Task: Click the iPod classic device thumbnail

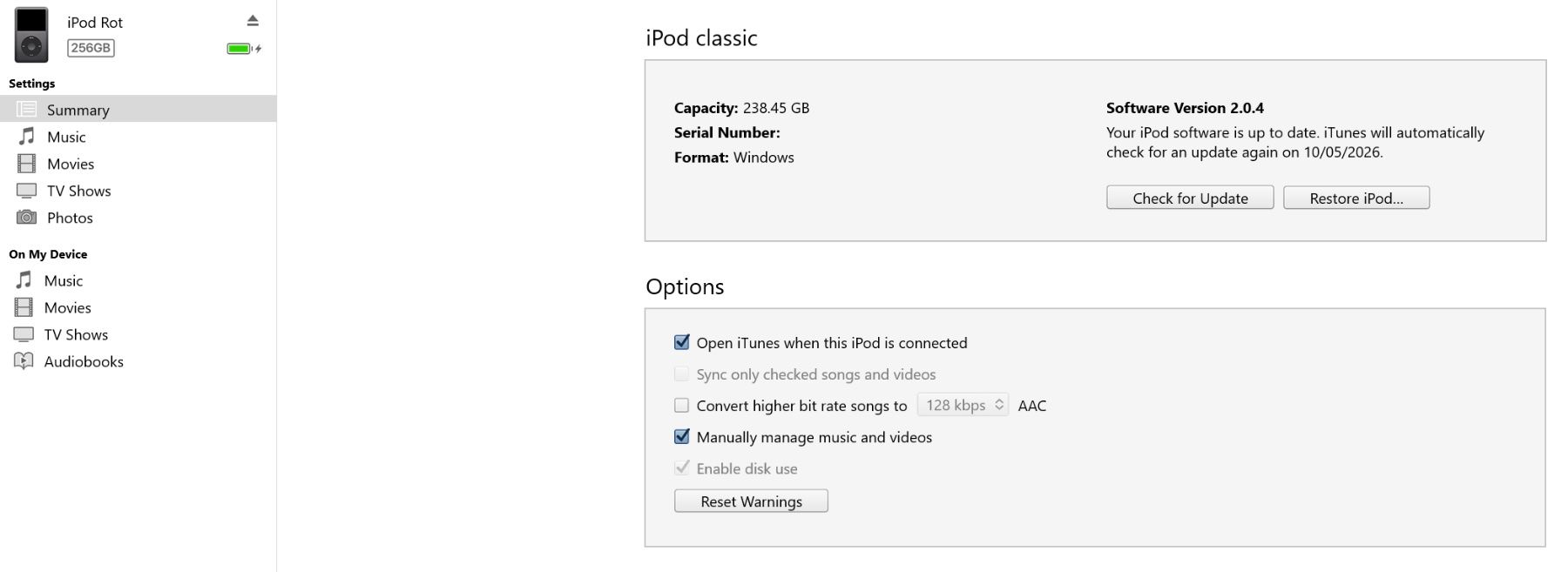Action: 31,35
